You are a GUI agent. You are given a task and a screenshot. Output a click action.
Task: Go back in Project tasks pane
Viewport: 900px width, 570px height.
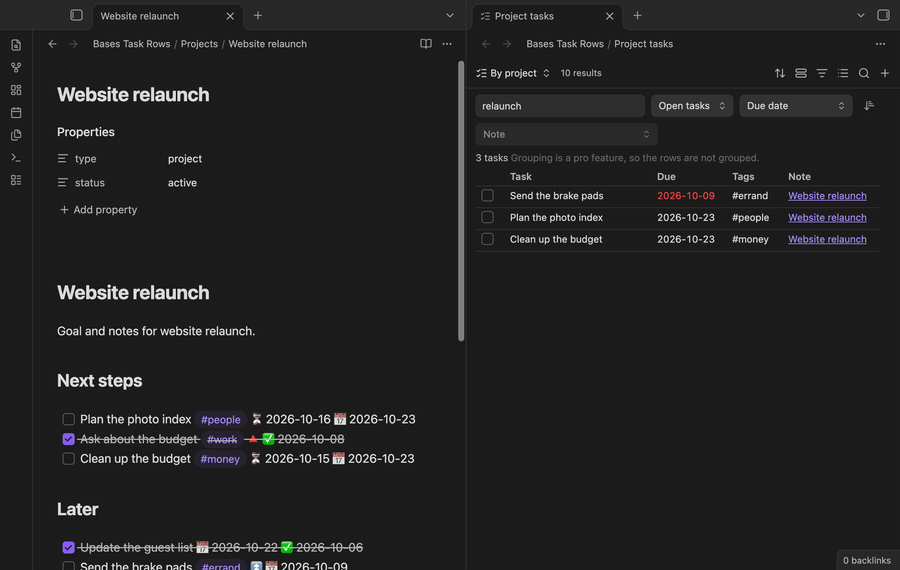point(486,44)
